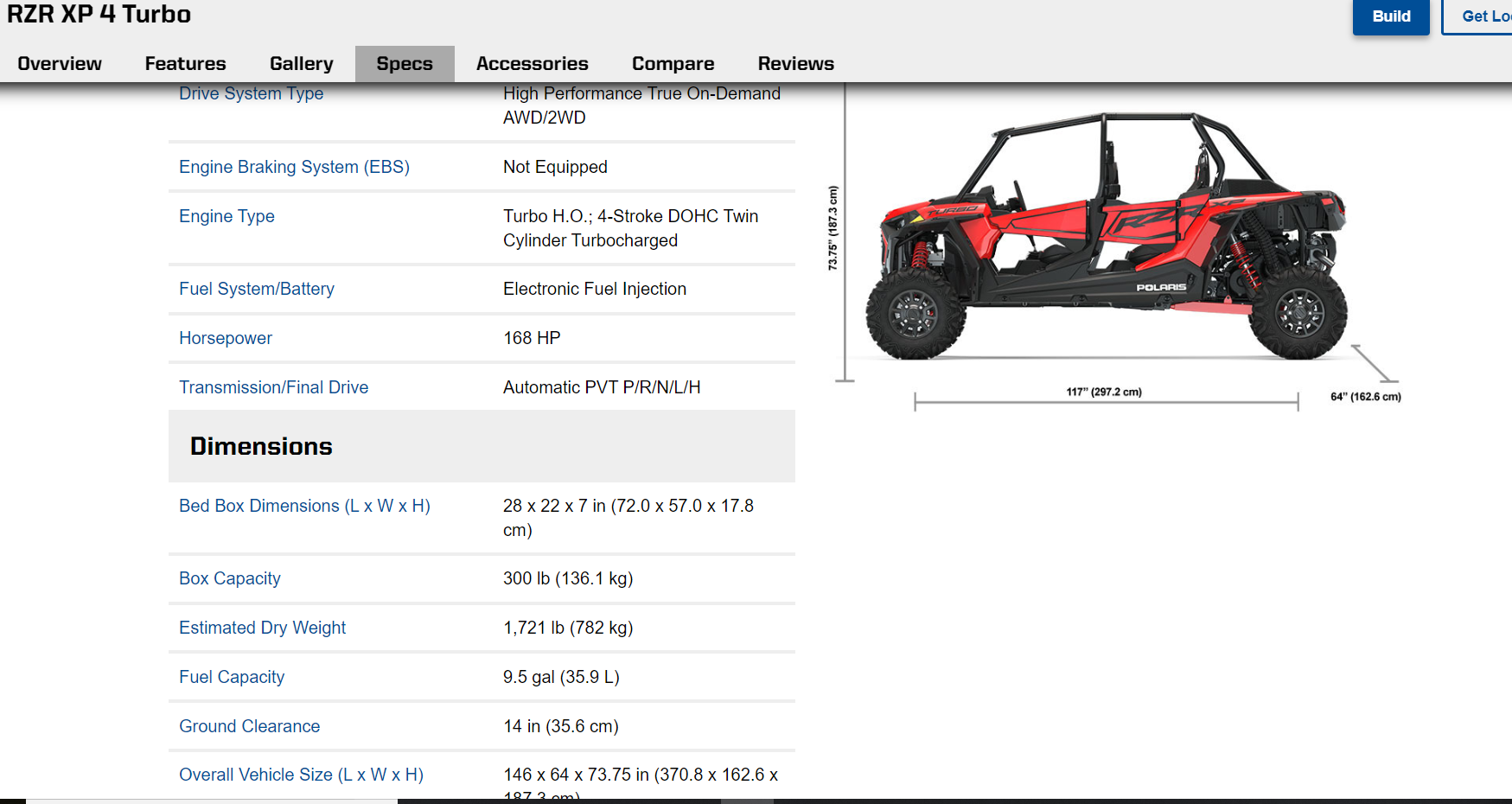Screen dimensions: 1512x804
Task: View the Reviews tab
Action: 796,64
